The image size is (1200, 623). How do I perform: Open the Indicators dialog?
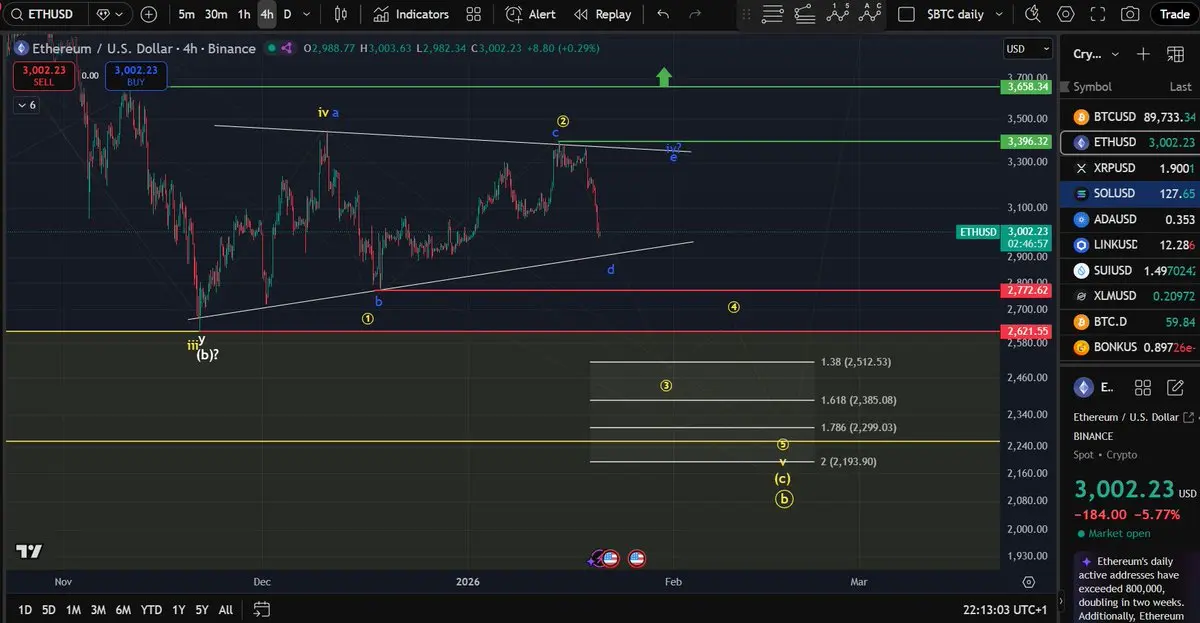412,14
